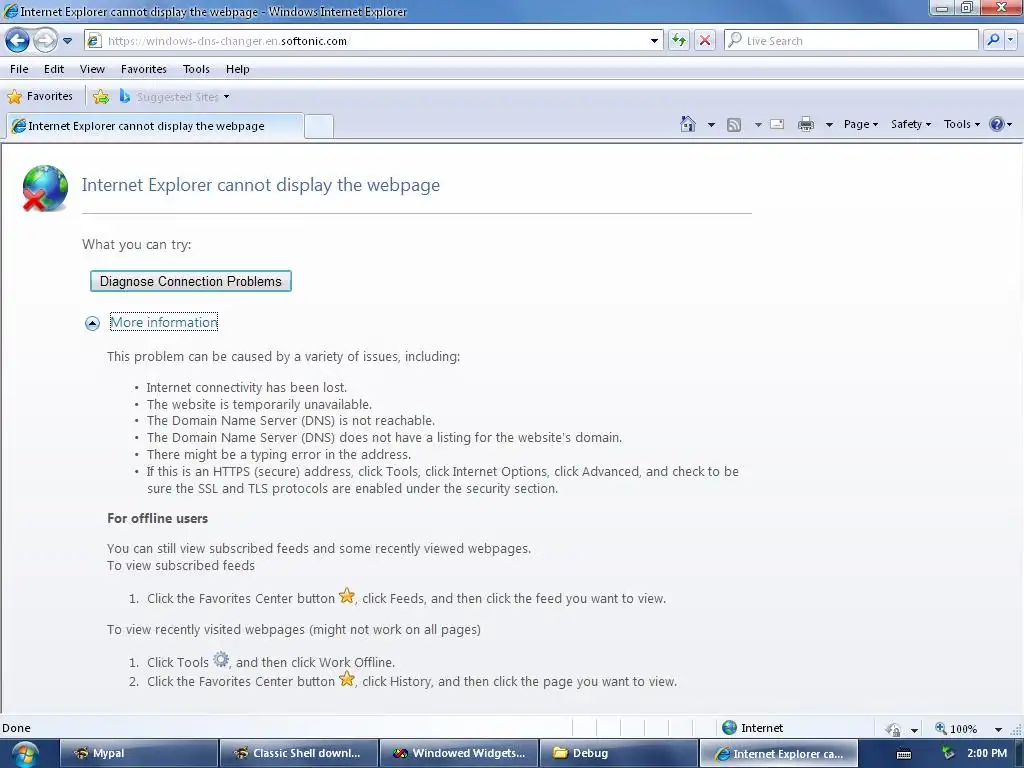Click the Windows Start orb
The width and height of the screenshot is (1024, 768).
pos(25,754)
